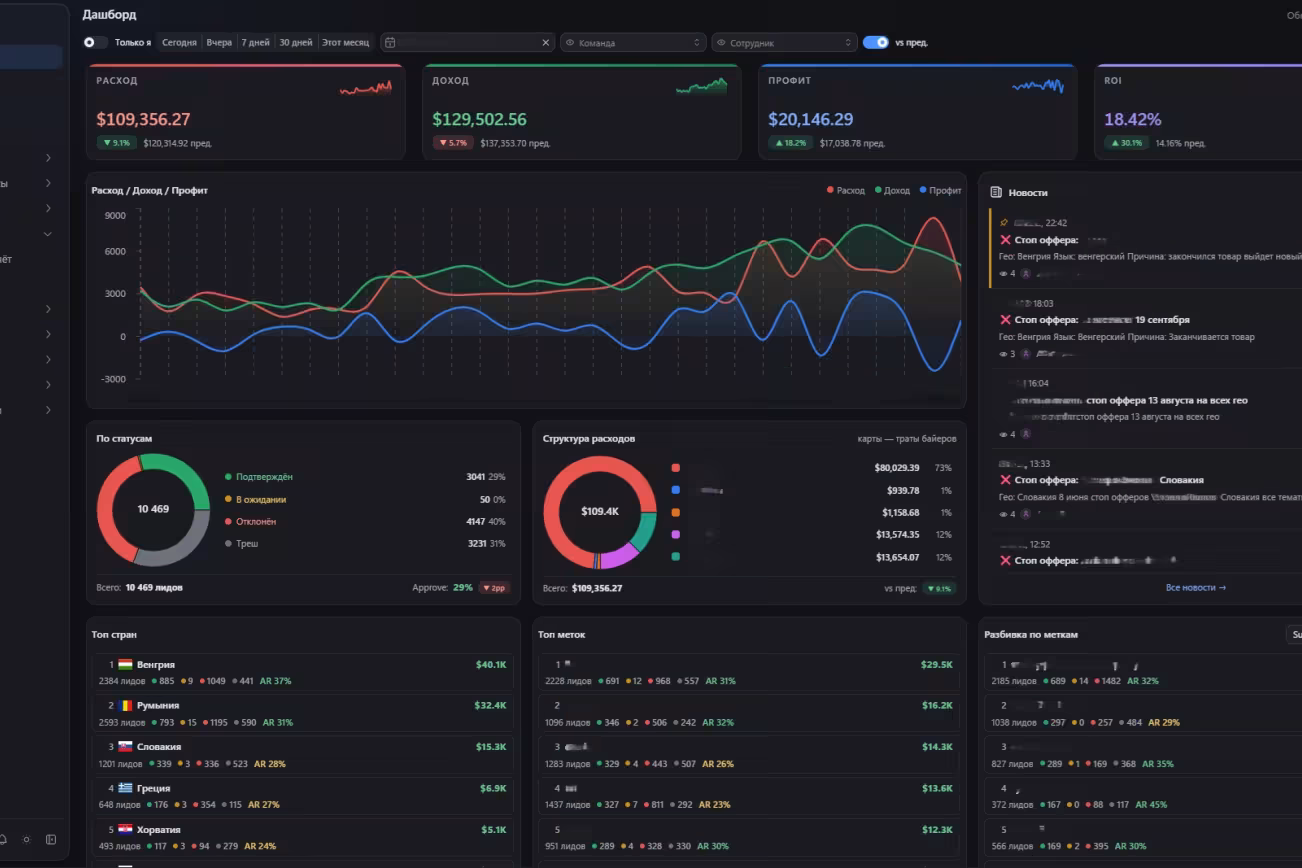This screenshot has height=868, width=1302.
Task: Collapse sidebar using the panel icon
Action: 51,839
